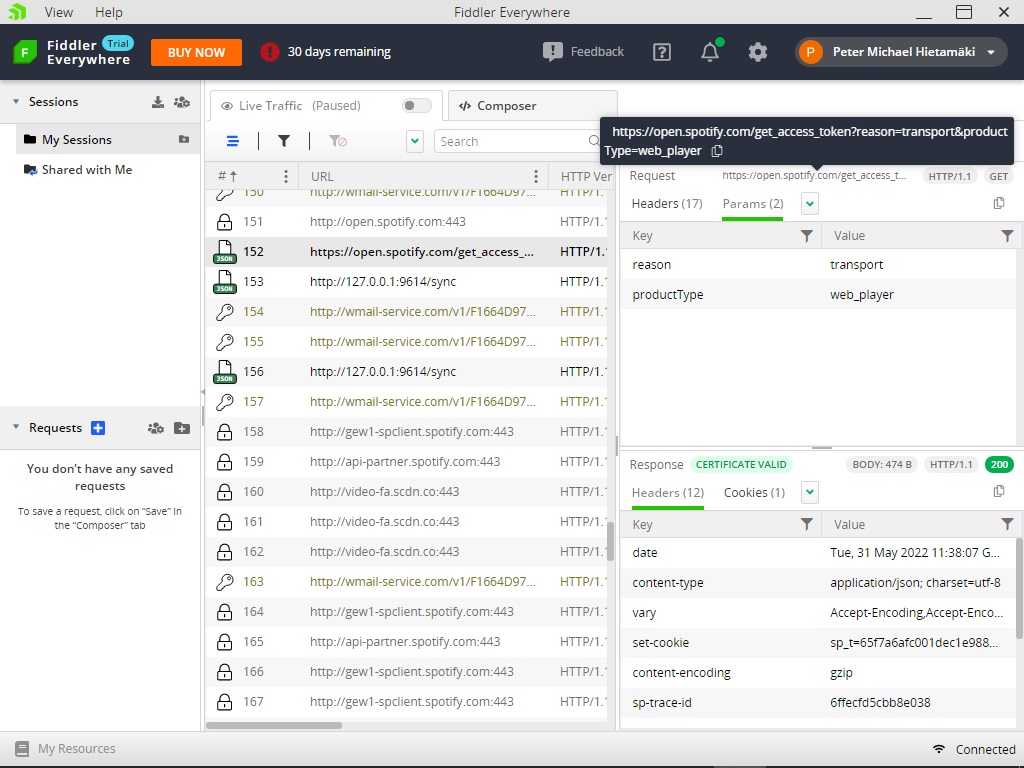Switch to the Composer tab

[497, 106]
